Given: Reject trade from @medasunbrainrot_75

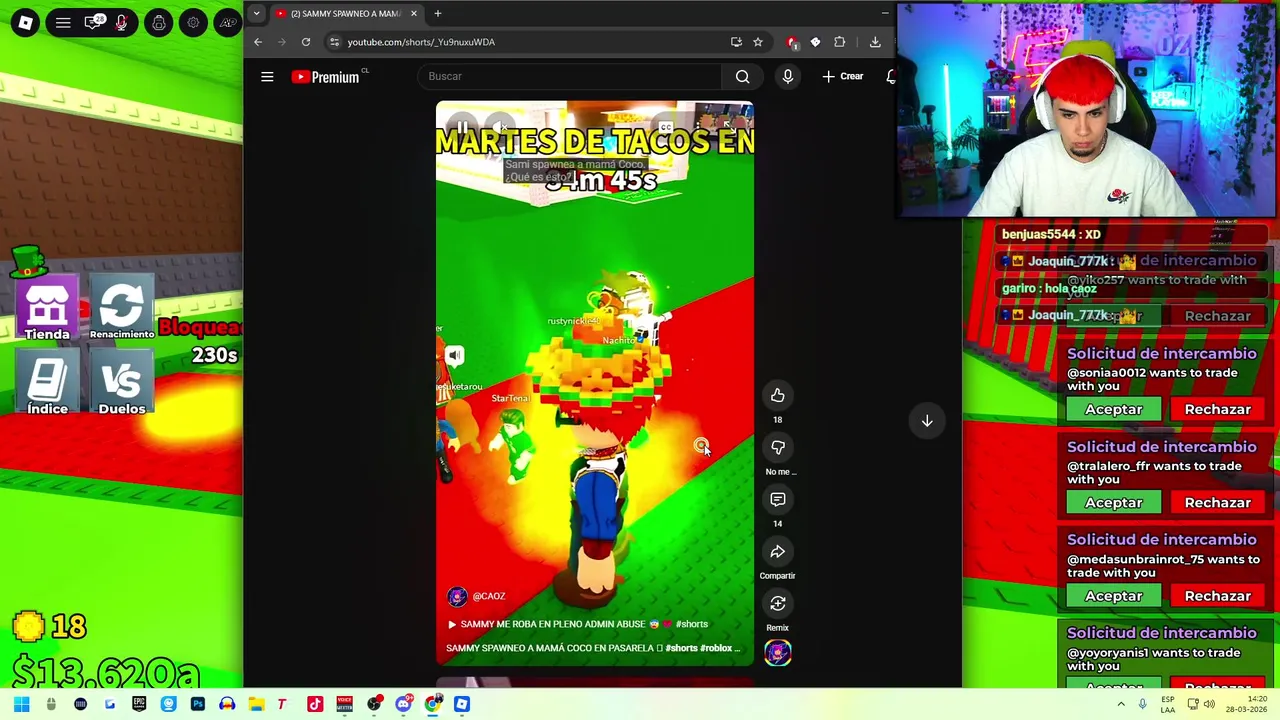Looking at the screenshot, I should [1217, 596].
